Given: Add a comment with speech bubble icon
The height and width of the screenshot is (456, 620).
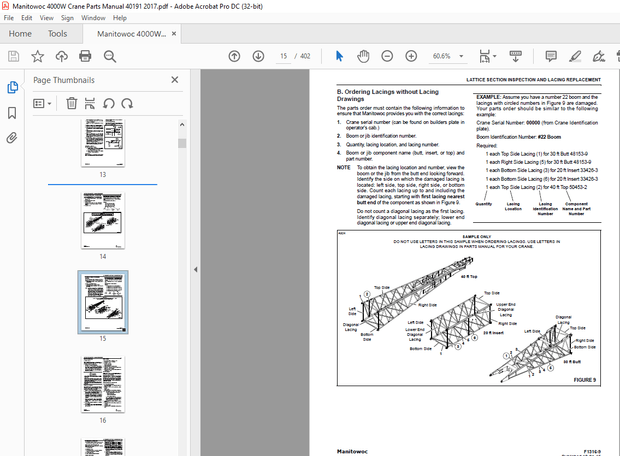Looking at the screenshot, I should [x=551, y=56].
